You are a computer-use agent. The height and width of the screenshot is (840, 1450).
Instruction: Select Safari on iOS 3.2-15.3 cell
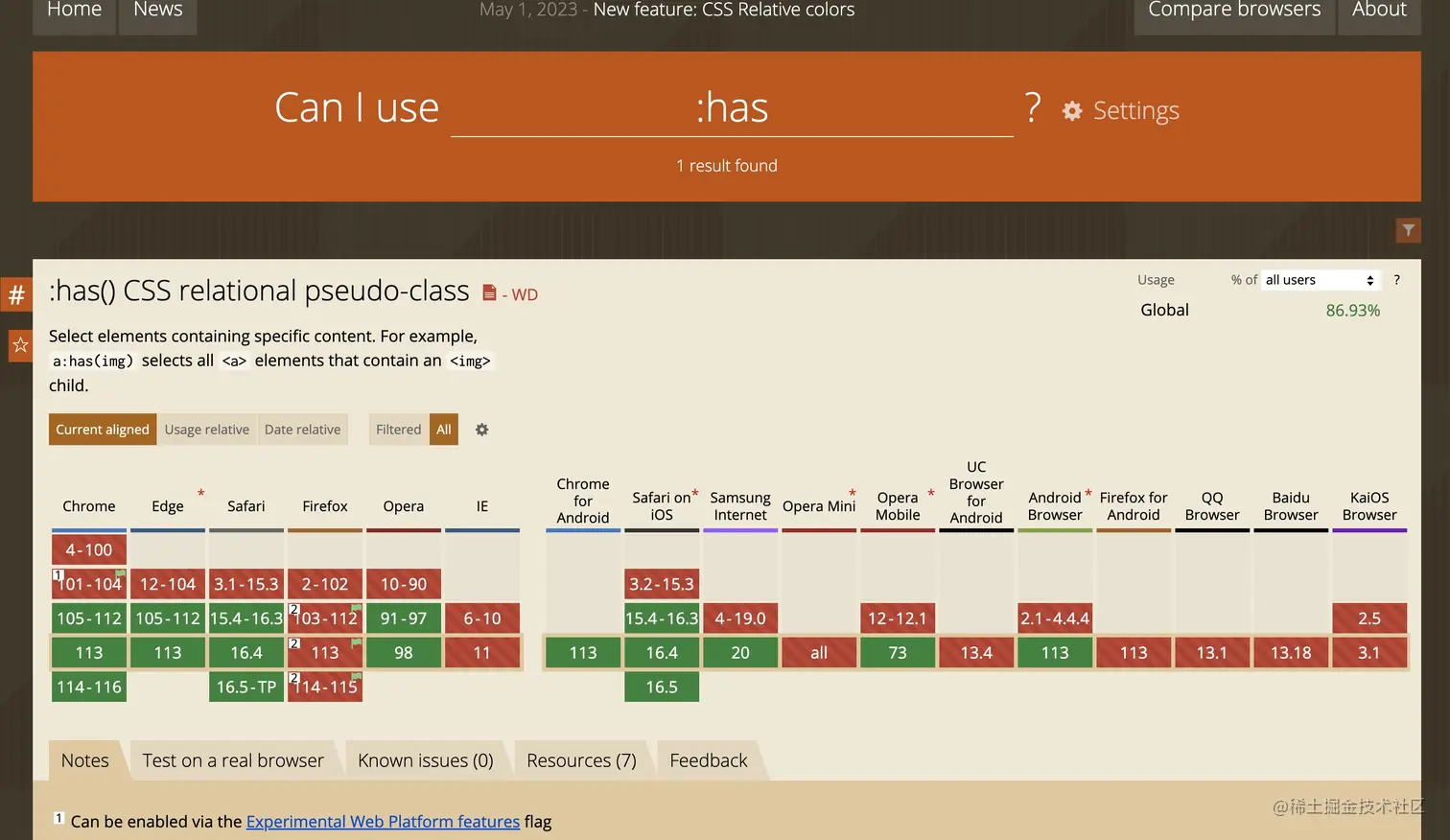coord(662,584)
